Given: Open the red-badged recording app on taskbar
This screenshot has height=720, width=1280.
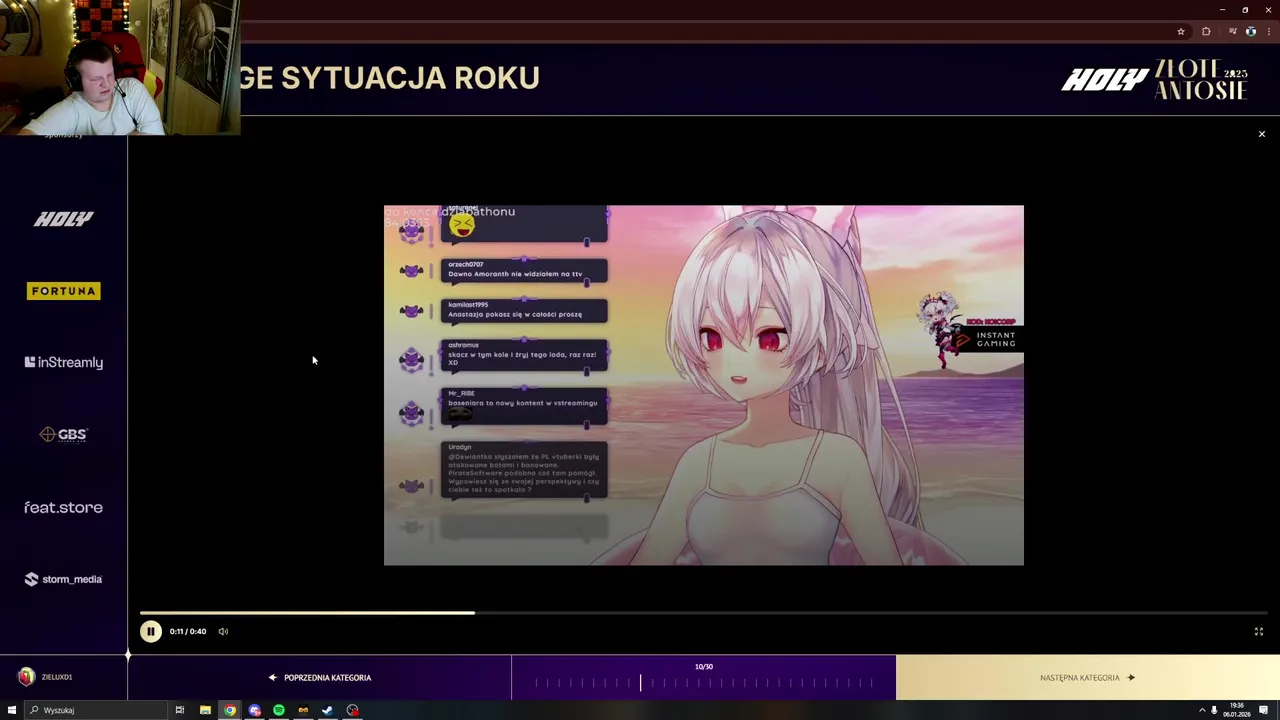Looking at the screenshot, I should [352, 710].
